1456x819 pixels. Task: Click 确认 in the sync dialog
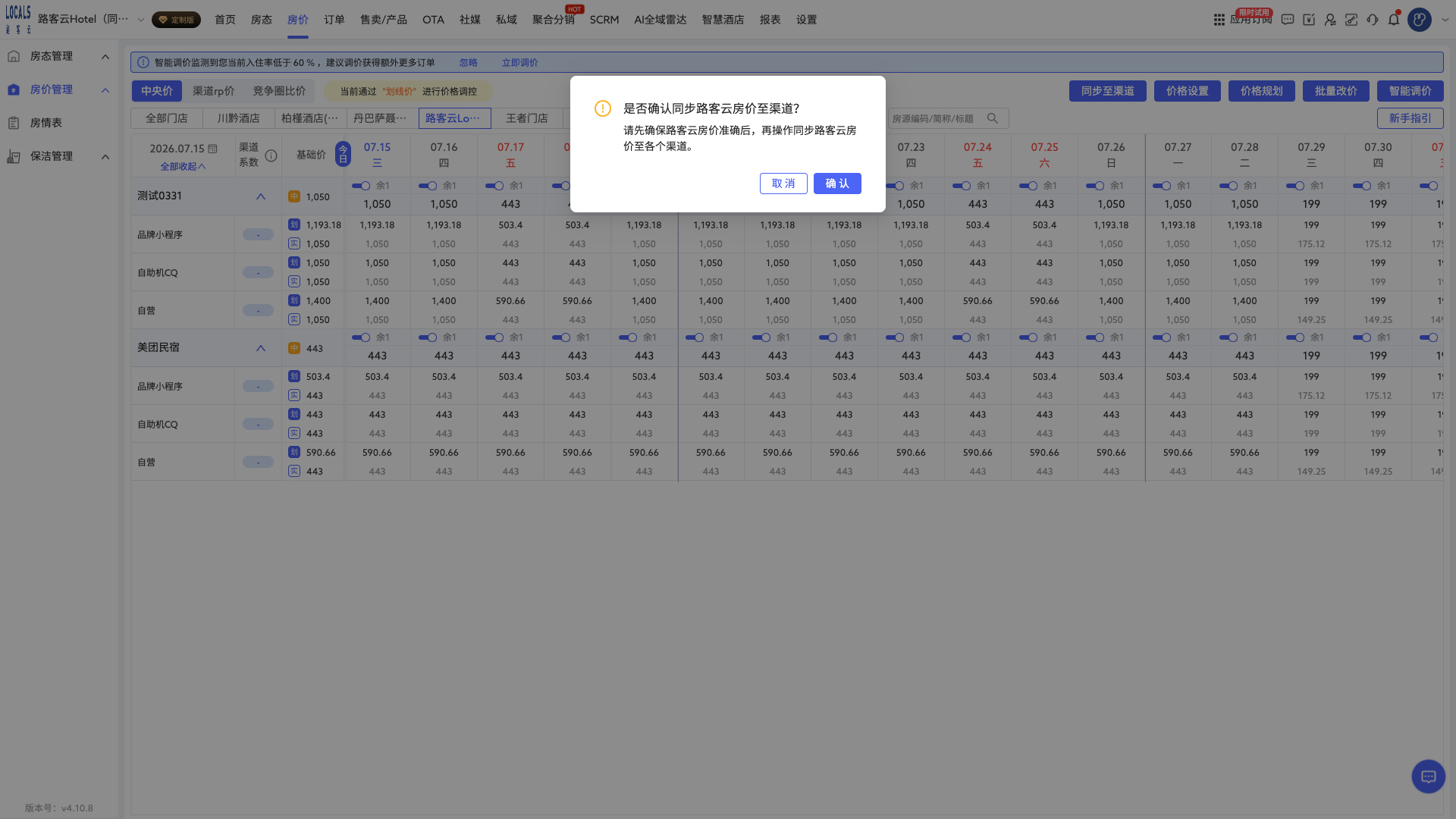click(837, 184)
